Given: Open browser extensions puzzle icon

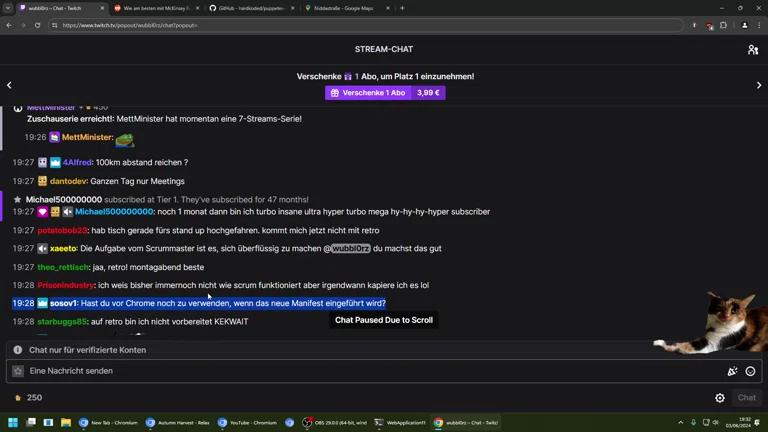Looking at the screenshot, I should (723, 25).
